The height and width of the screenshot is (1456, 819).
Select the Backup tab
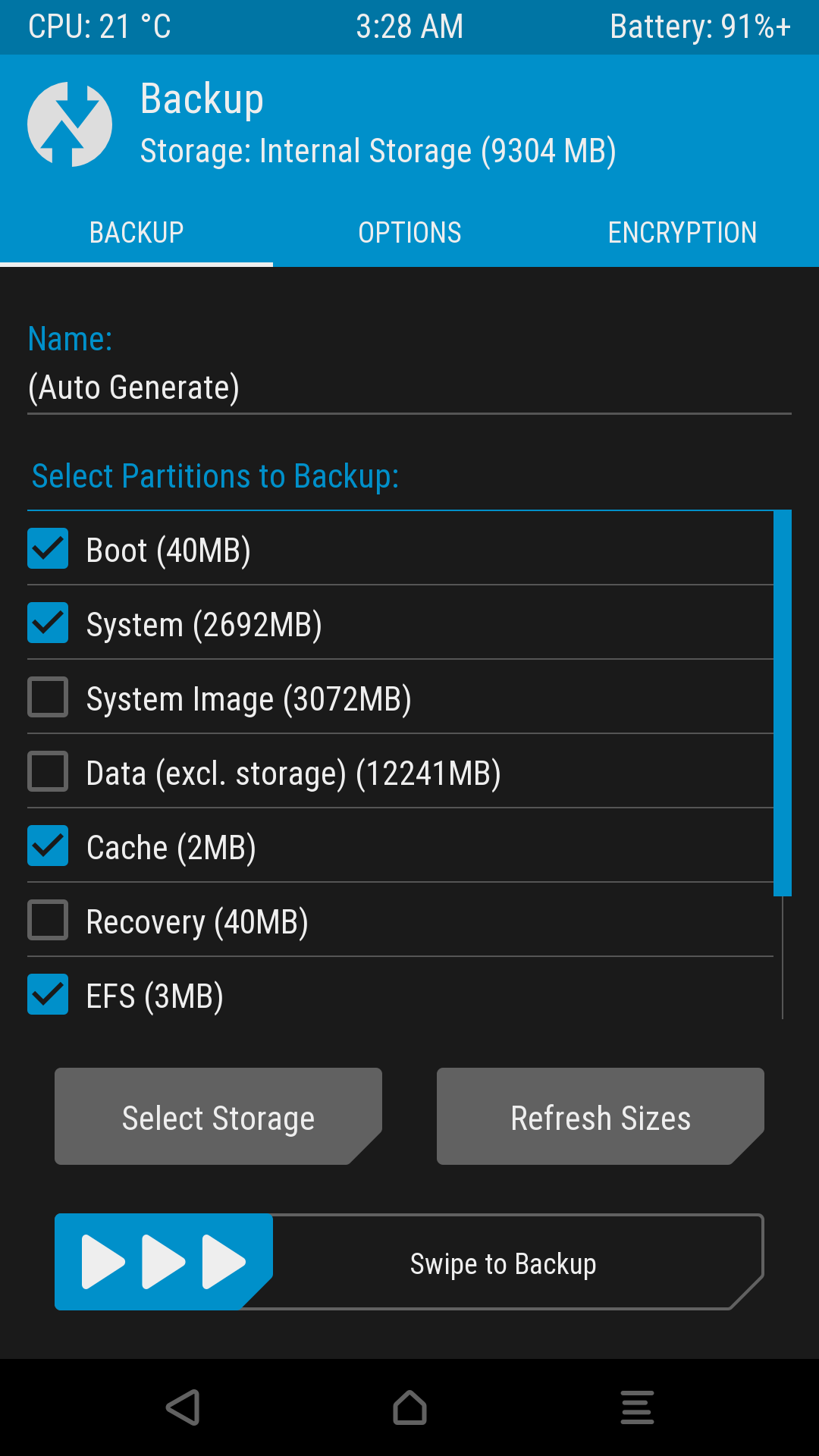136,232
